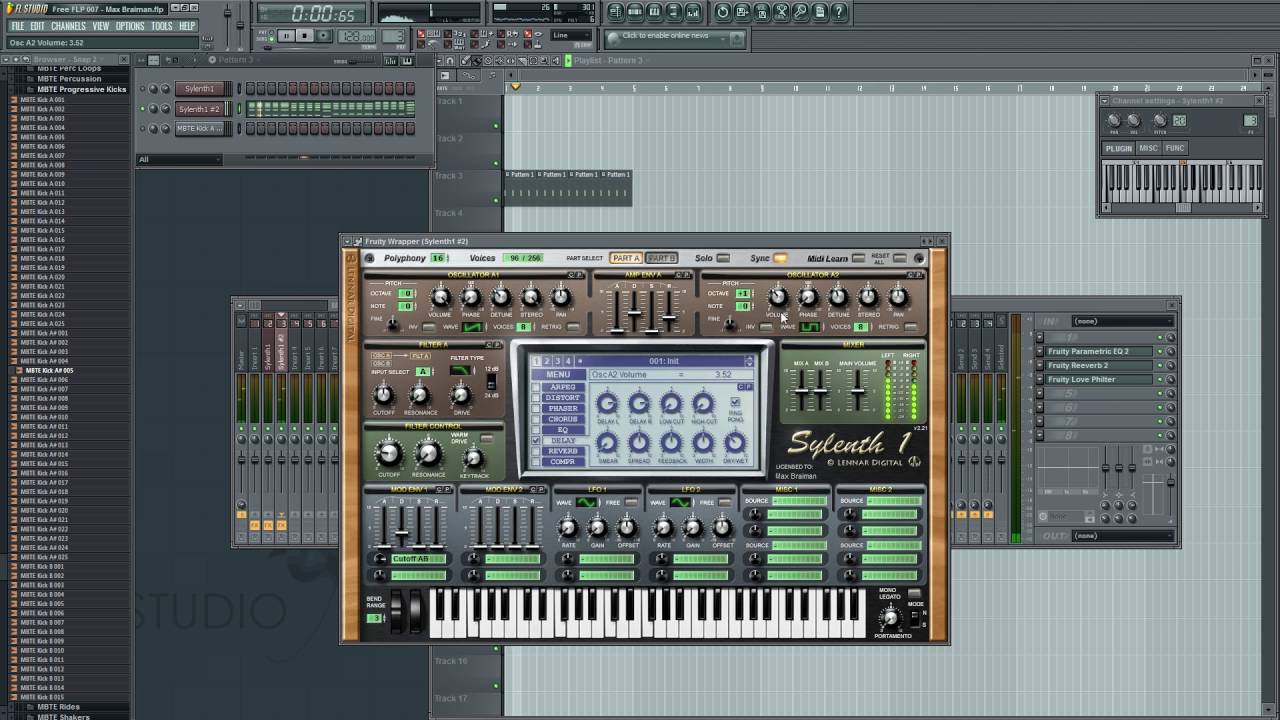Click the undo history toolbar icon

pos(723,12)
